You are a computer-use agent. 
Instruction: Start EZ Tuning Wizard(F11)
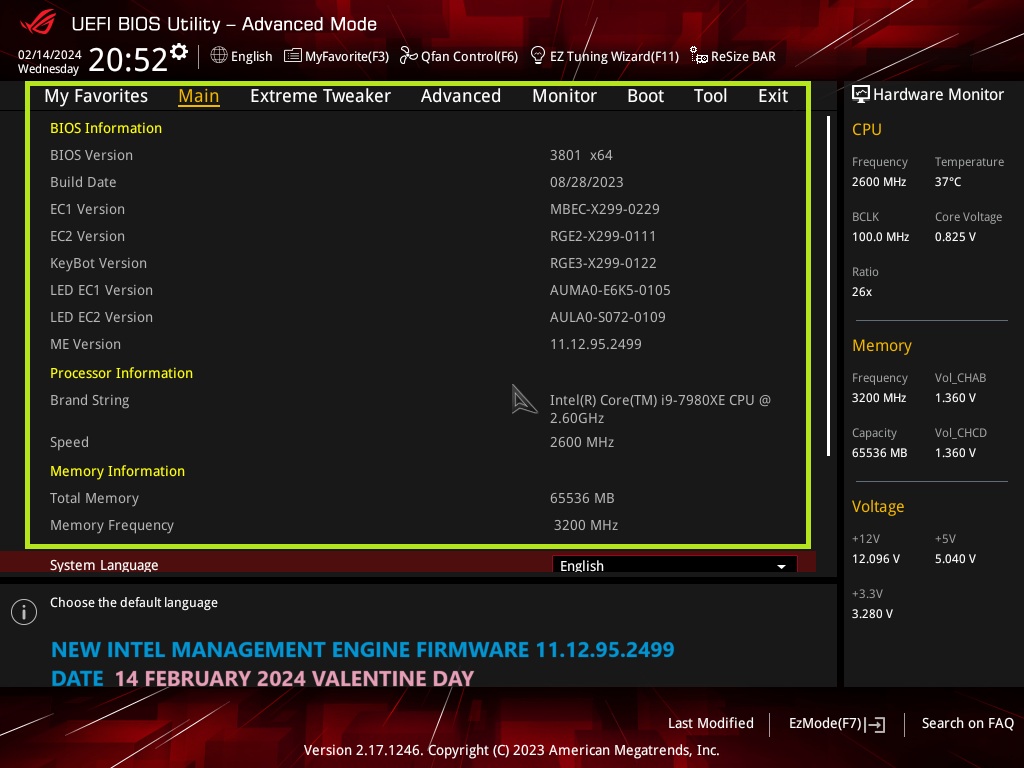(x=605, y=56)
